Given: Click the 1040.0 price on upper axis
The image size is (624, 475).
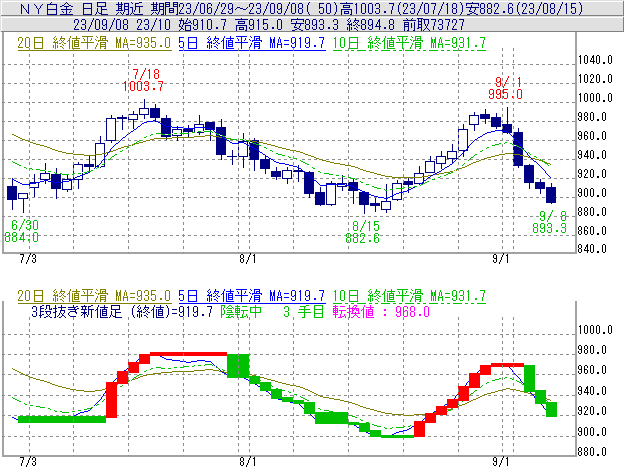Looking at the screenshot, I should tap(595, 60).
